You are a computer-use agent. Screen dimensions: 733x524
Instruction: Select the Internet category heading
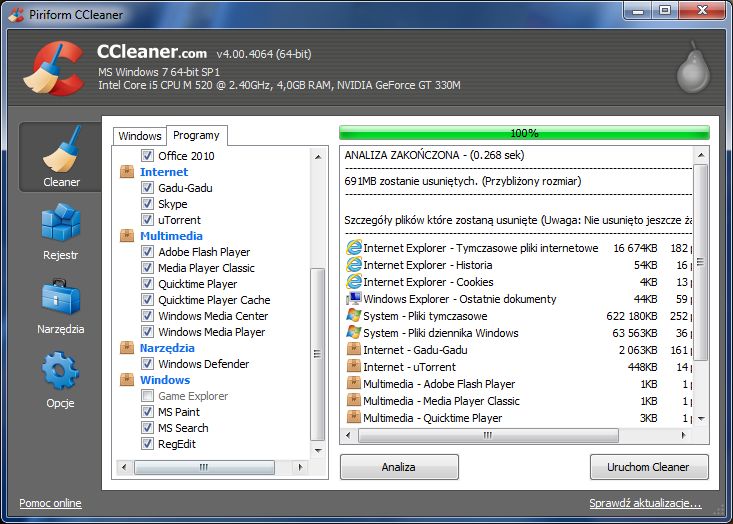(x=164, y=172)
